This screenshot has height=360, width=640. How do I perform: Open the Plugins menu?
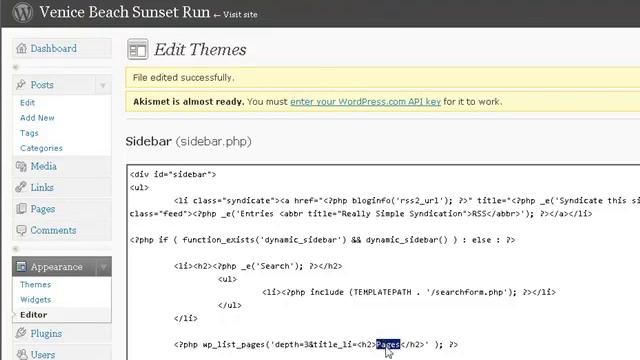pos(46,333)
